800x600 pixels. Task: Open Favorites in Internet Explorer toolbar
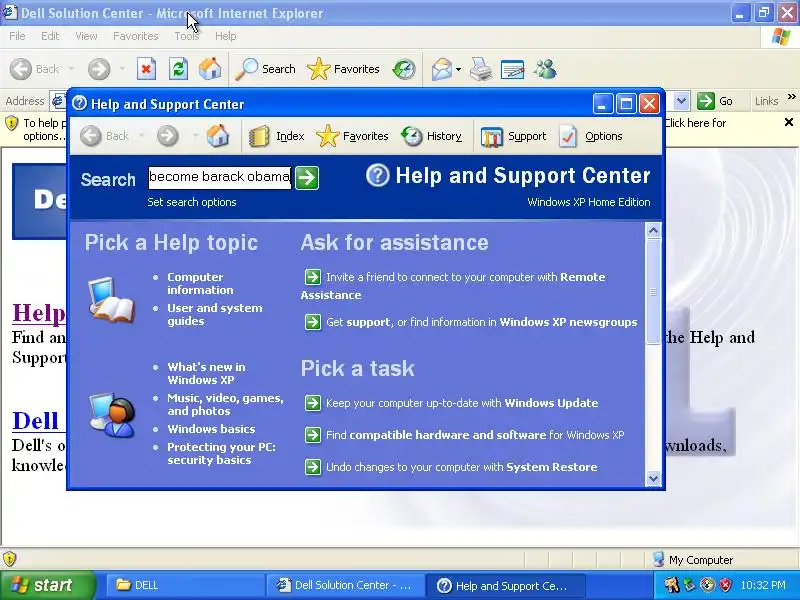coord(343,69)
